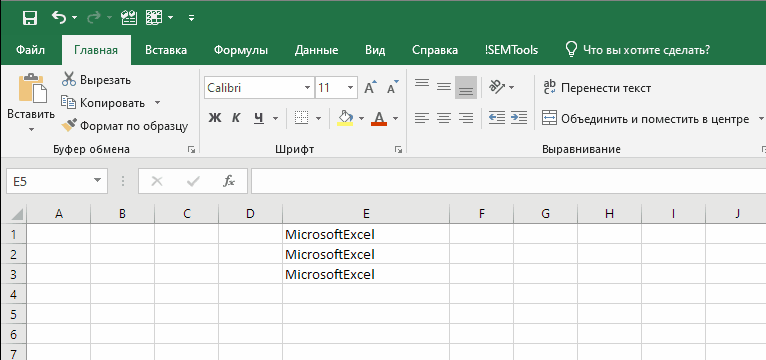The image size is (766, 360).
Task: Click the Save icon in quick access toolbar
Action: (30, 18)
